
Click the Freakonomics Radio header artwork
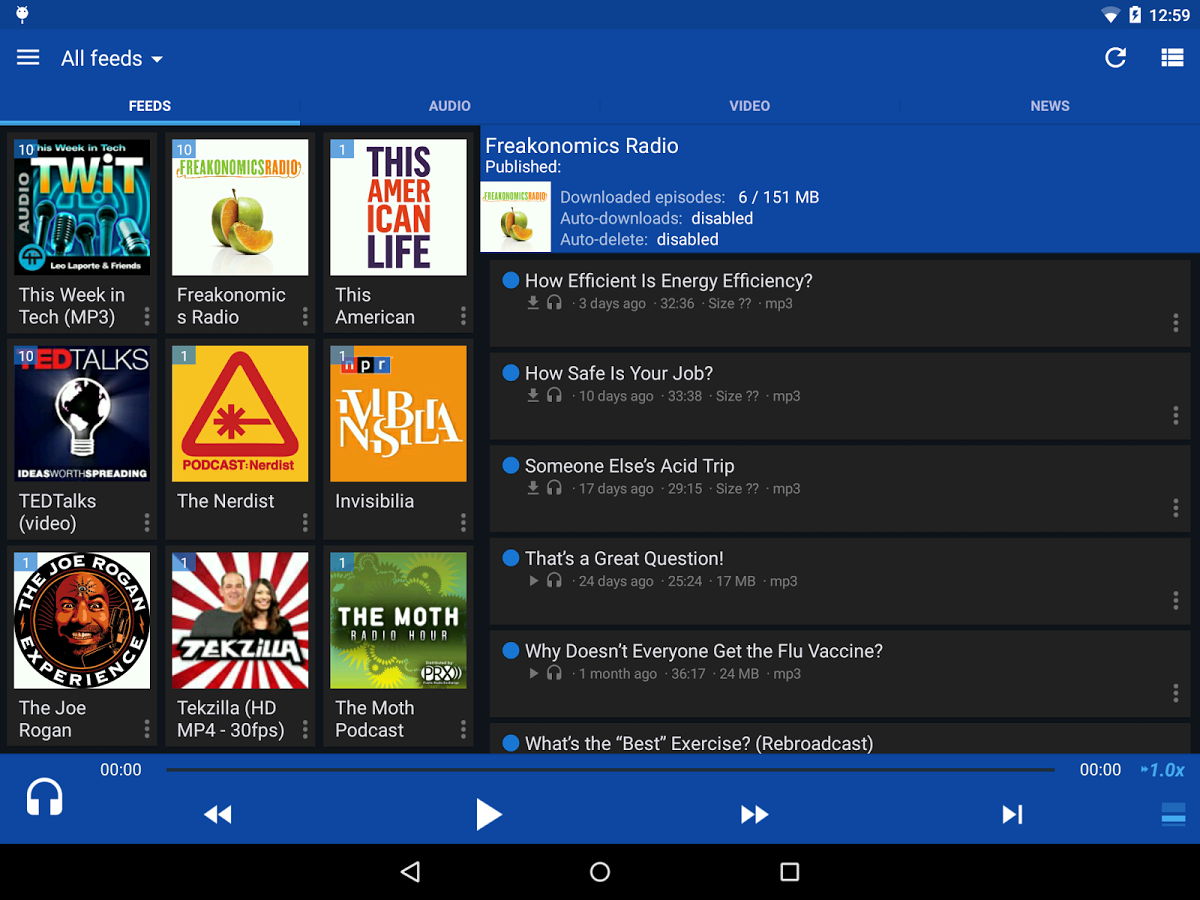pos(516,217)
